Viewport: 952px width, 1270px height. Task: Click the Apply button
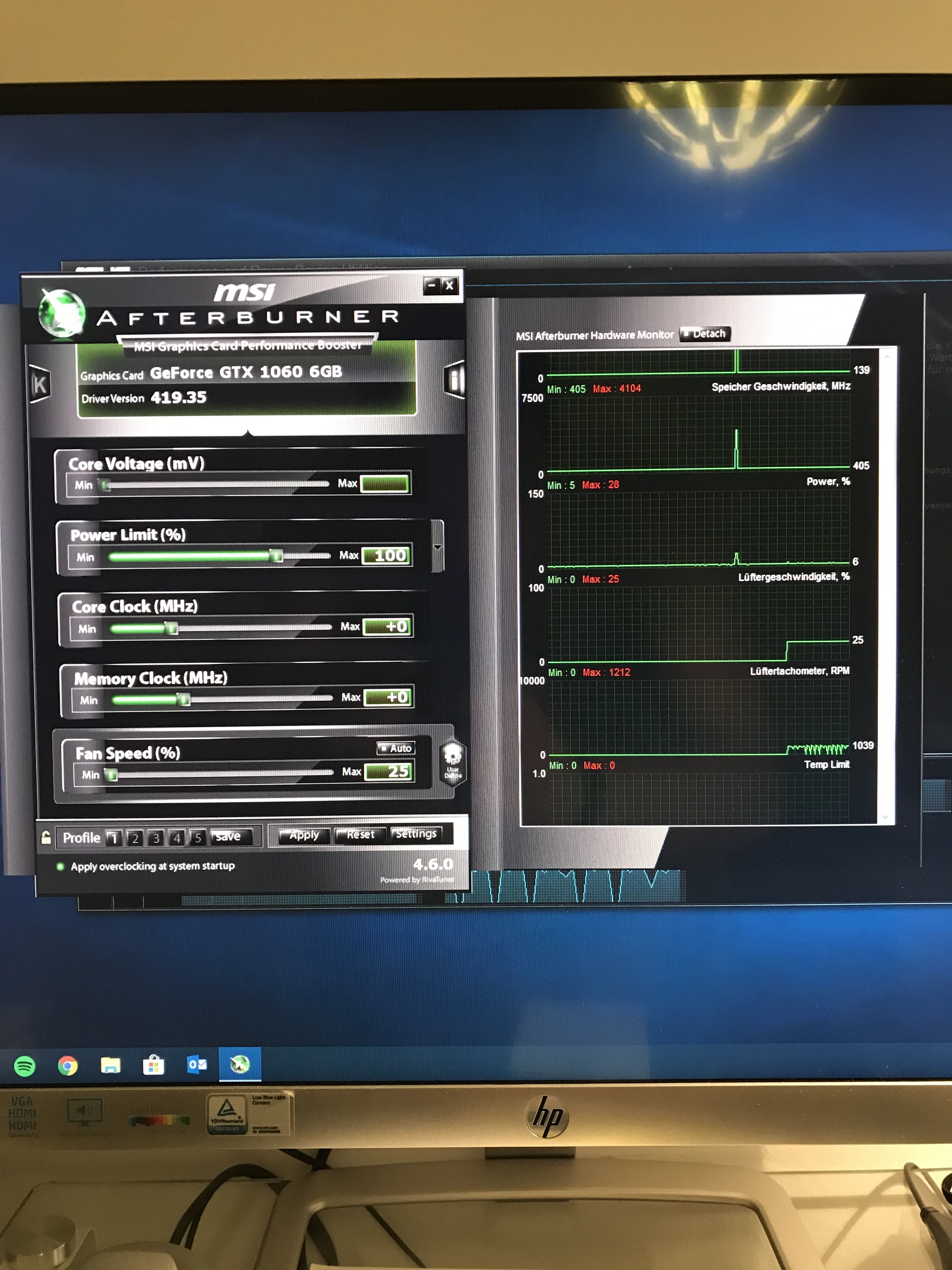coord(303,835)
